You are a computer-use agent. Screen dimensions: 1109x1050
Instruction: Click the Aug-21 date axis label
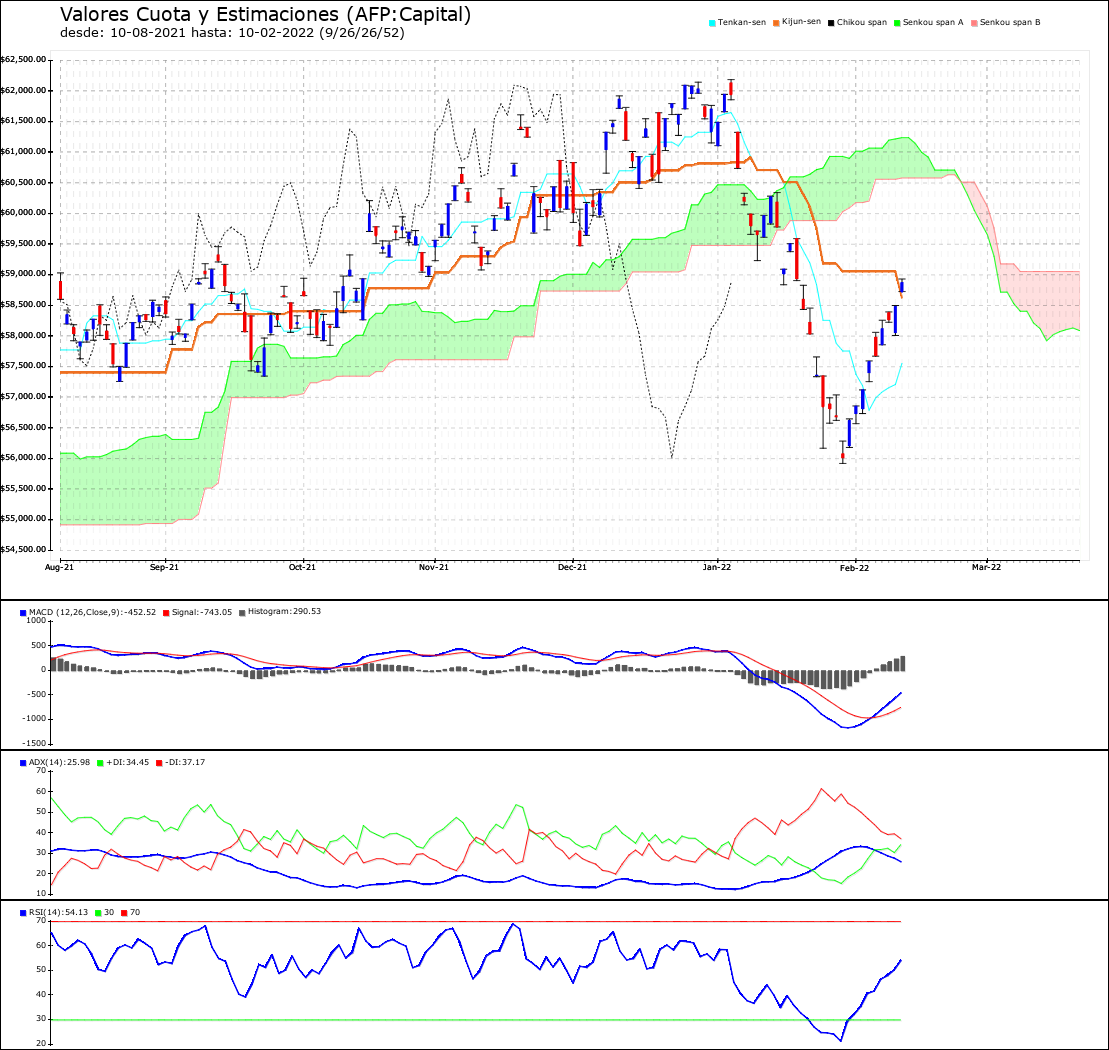point(59,567)
